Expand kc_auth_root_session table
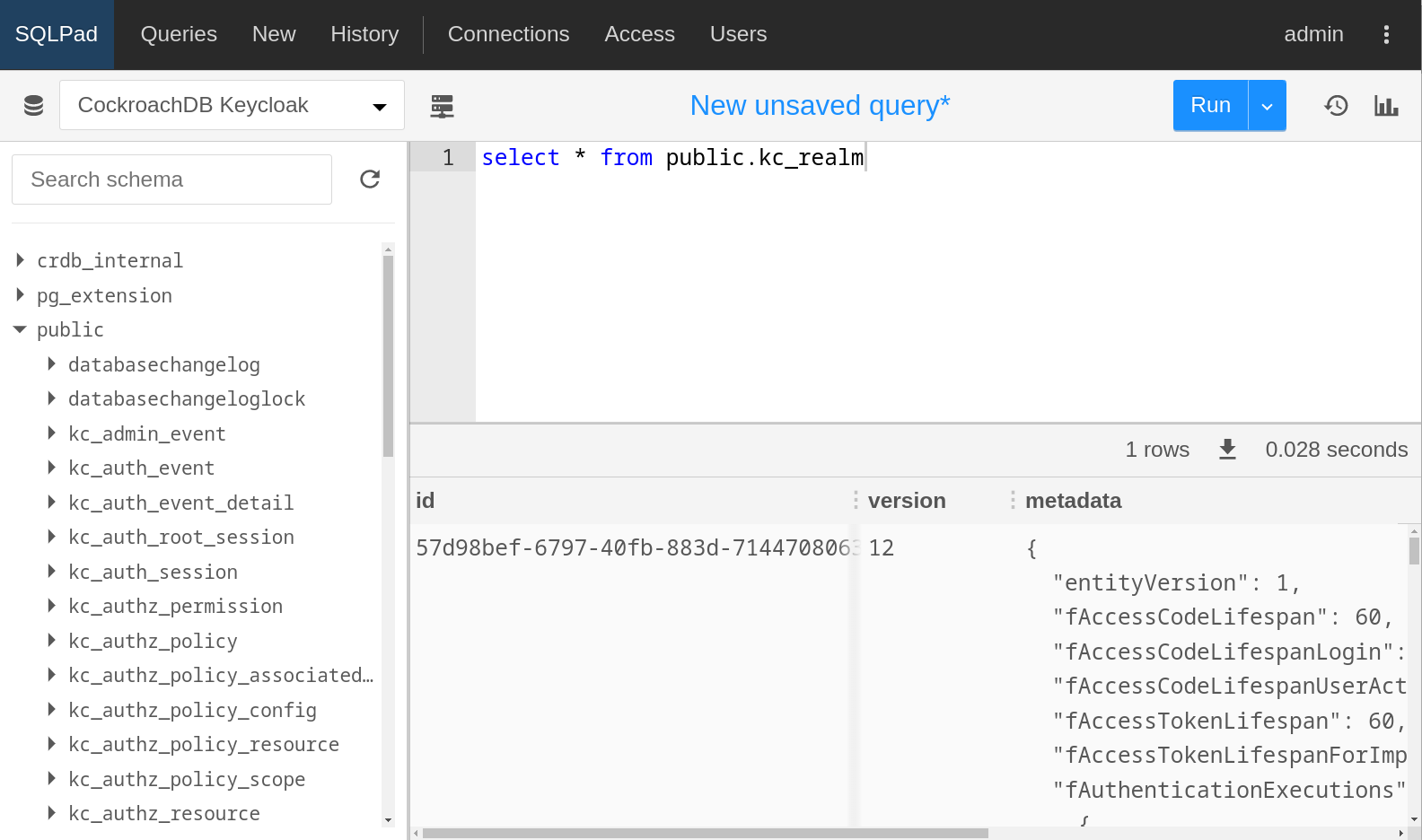 point(51,537)
